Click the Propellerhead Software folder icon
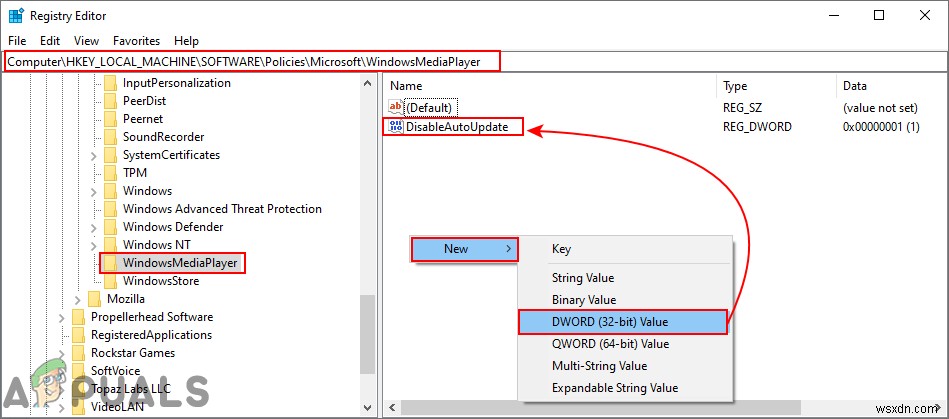Image resolution: width=949 pixels, height=419 pixels. (78, 317)
